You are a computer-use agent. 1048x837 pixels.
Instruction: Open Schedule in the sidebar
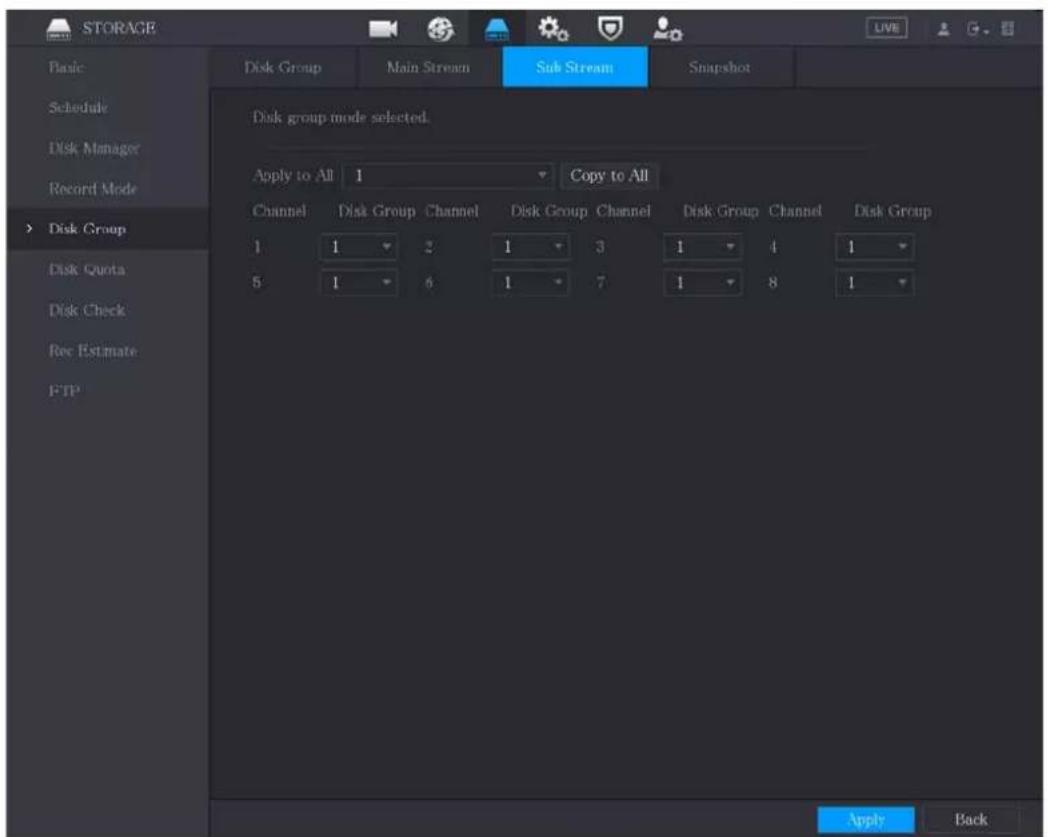pyautogui.click(x=78, y=107)
